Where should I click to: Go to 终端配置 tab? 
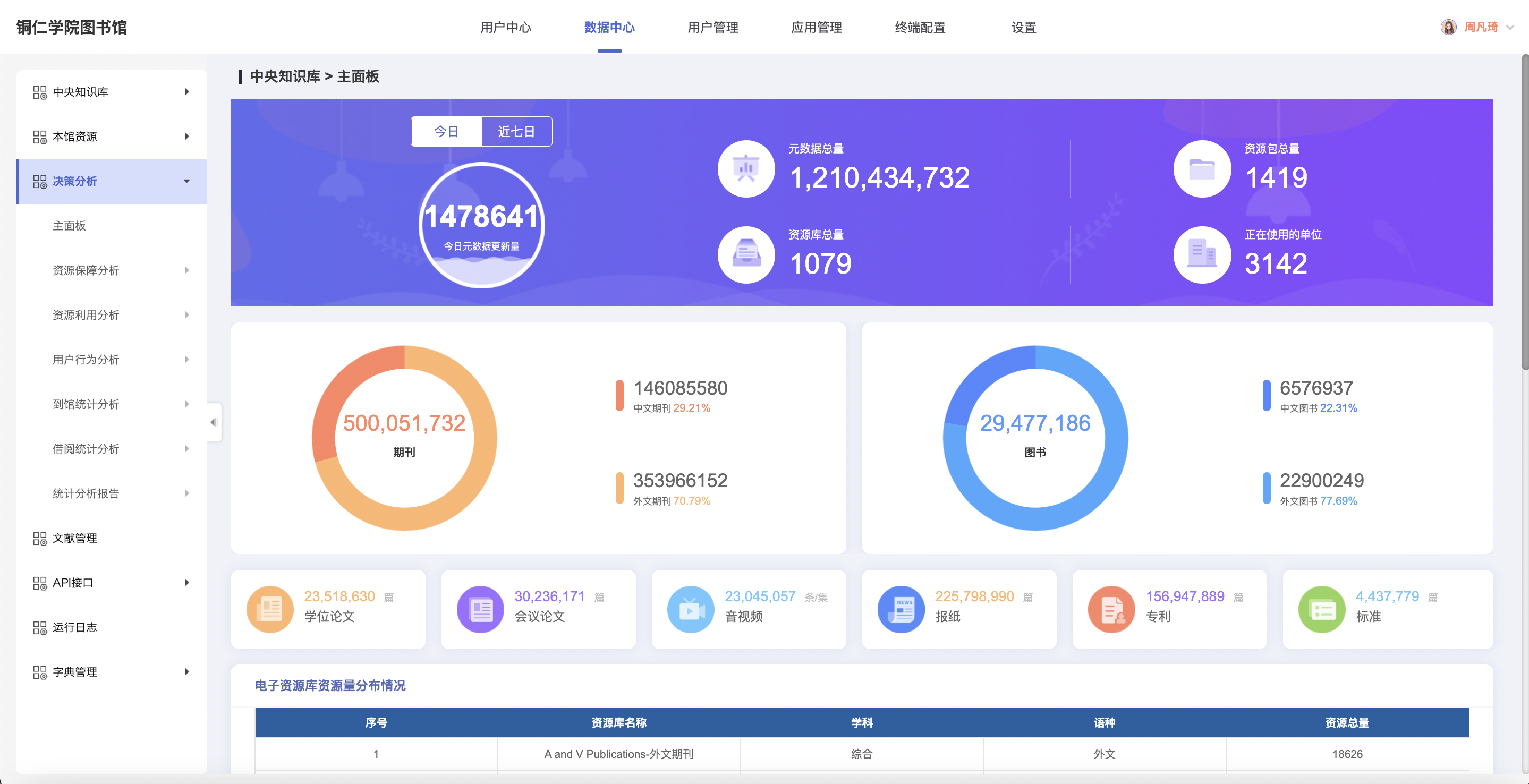pos(920,27)
